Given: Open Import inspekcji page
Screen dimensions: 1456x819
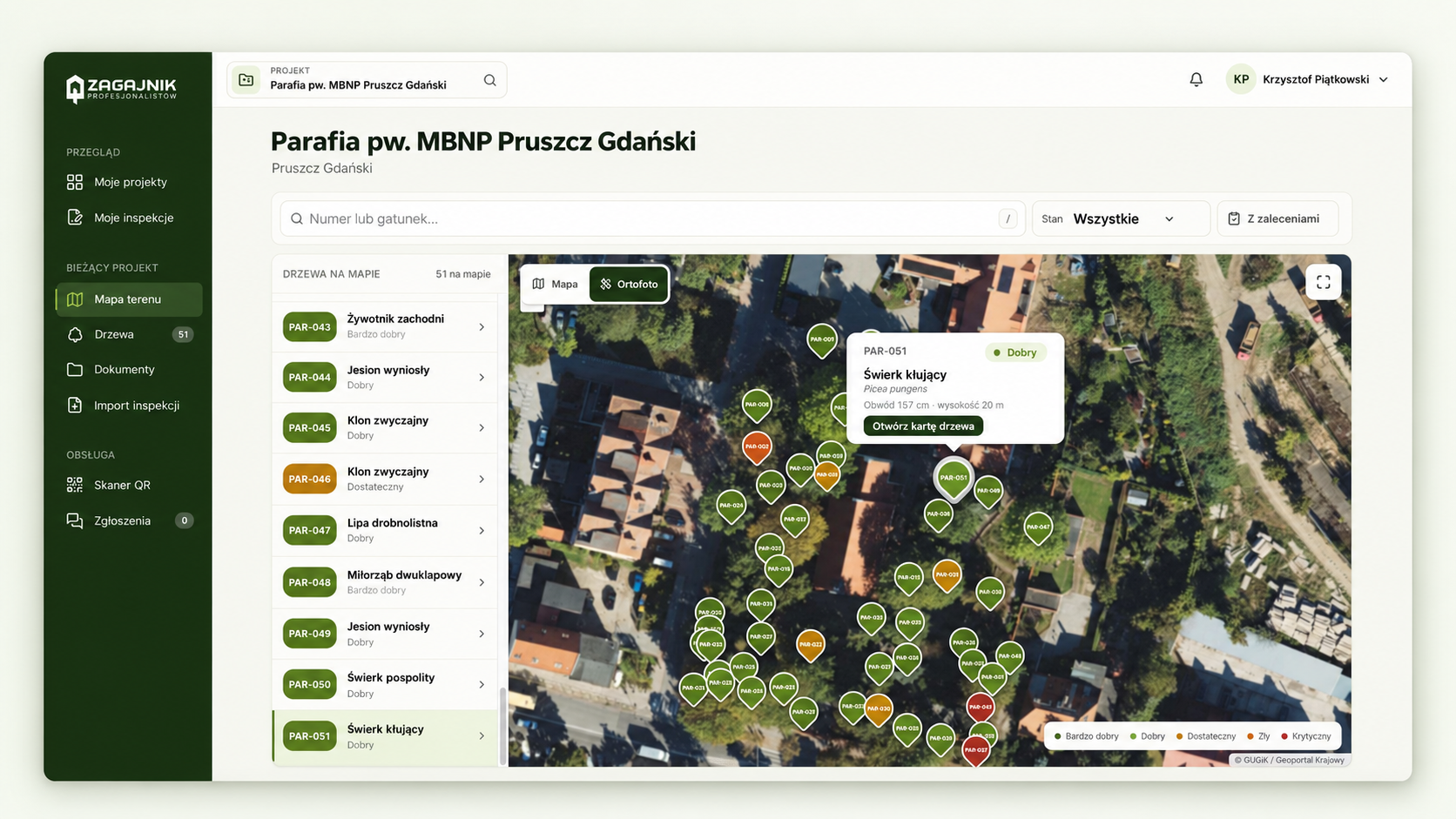Looking at the screenshot, I should [x=129, y=406].
